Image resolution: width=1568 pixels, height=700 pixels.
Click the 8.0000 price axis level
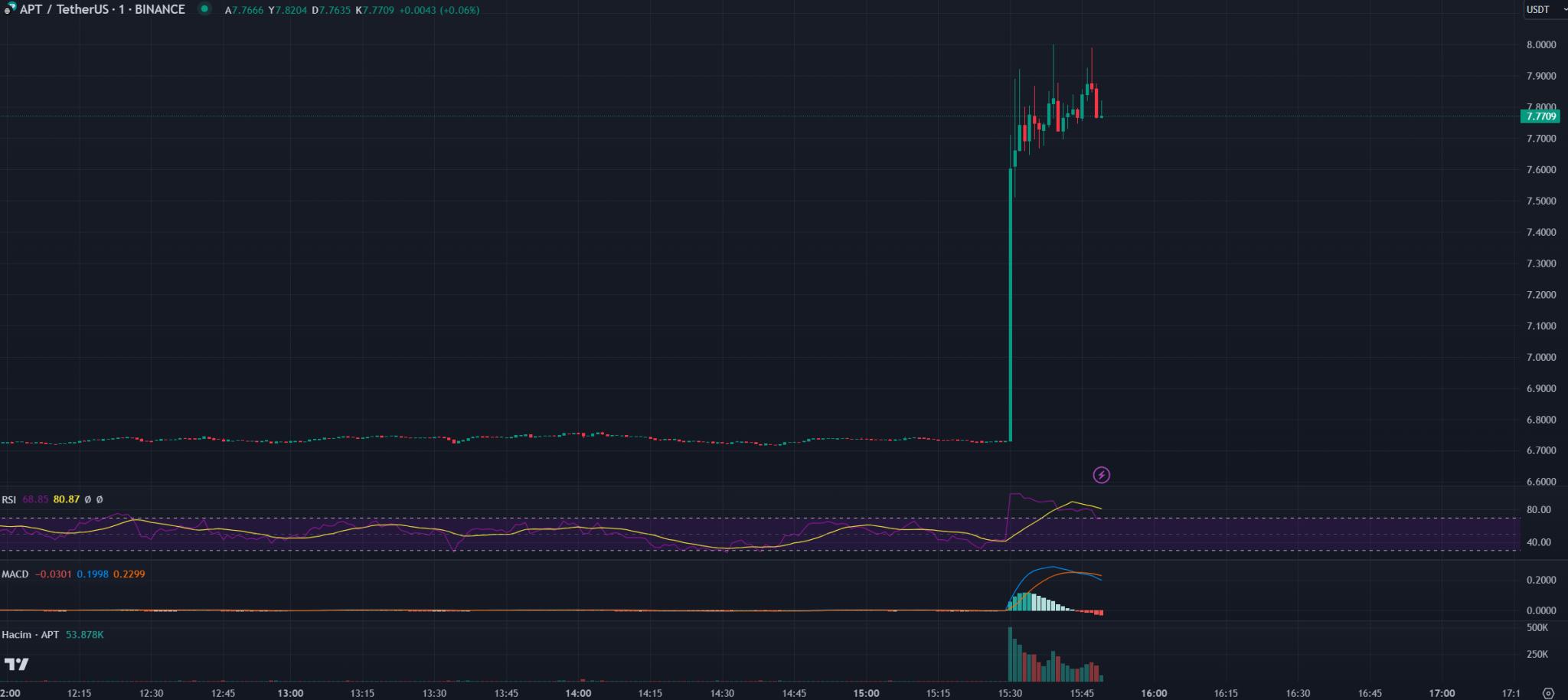click(x=1540, y=45)
